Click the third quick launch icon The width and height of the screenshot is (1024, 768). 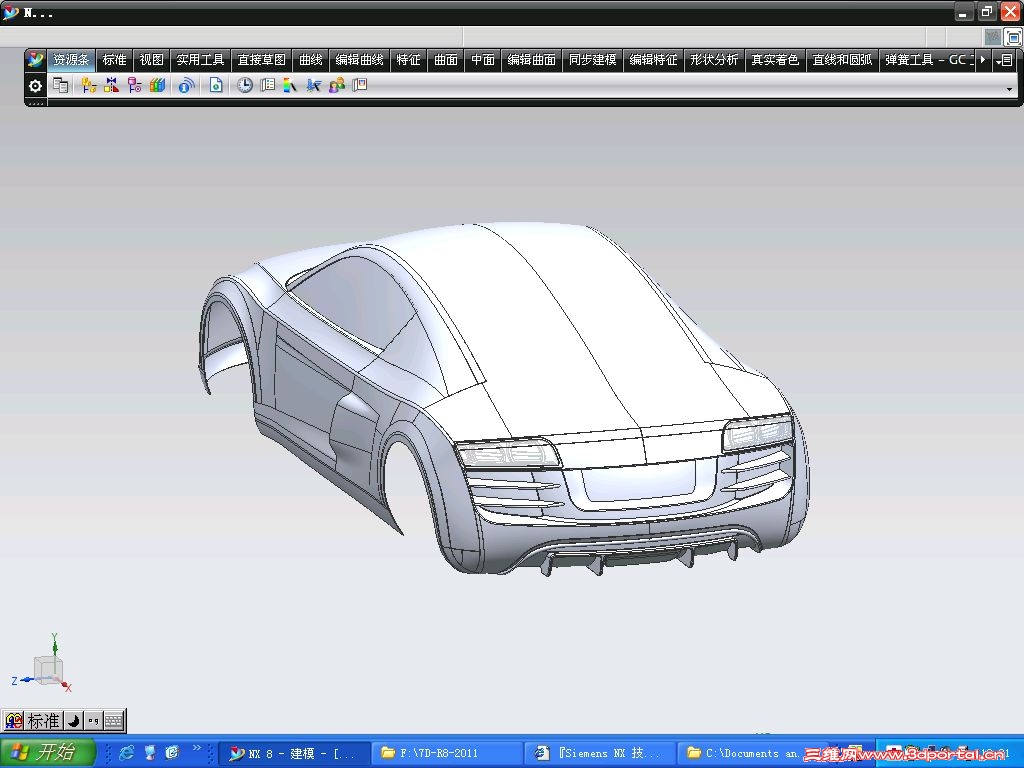(172, 753)
